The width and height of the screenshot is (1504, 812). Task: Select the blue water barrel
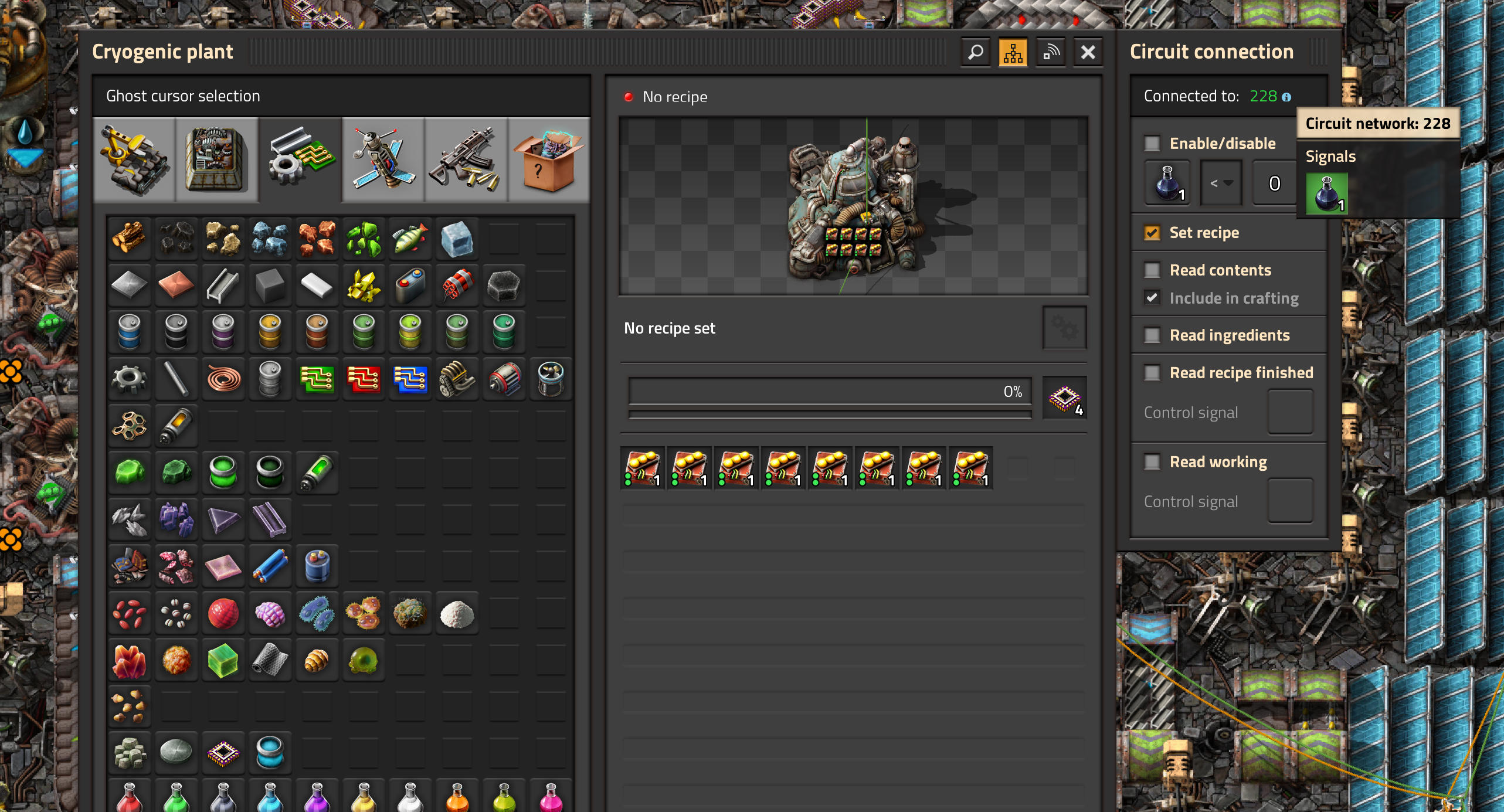click(130, 332)
